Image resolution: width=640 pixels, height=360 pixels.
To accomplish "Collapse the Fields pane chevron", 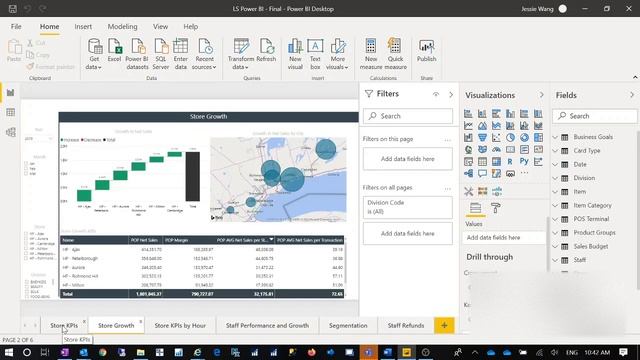I will click(632, 95).
